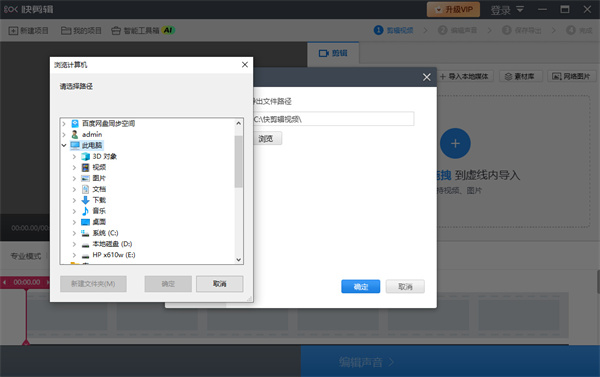
Task: Expand the admin node
Action: (x=64, y=134)
